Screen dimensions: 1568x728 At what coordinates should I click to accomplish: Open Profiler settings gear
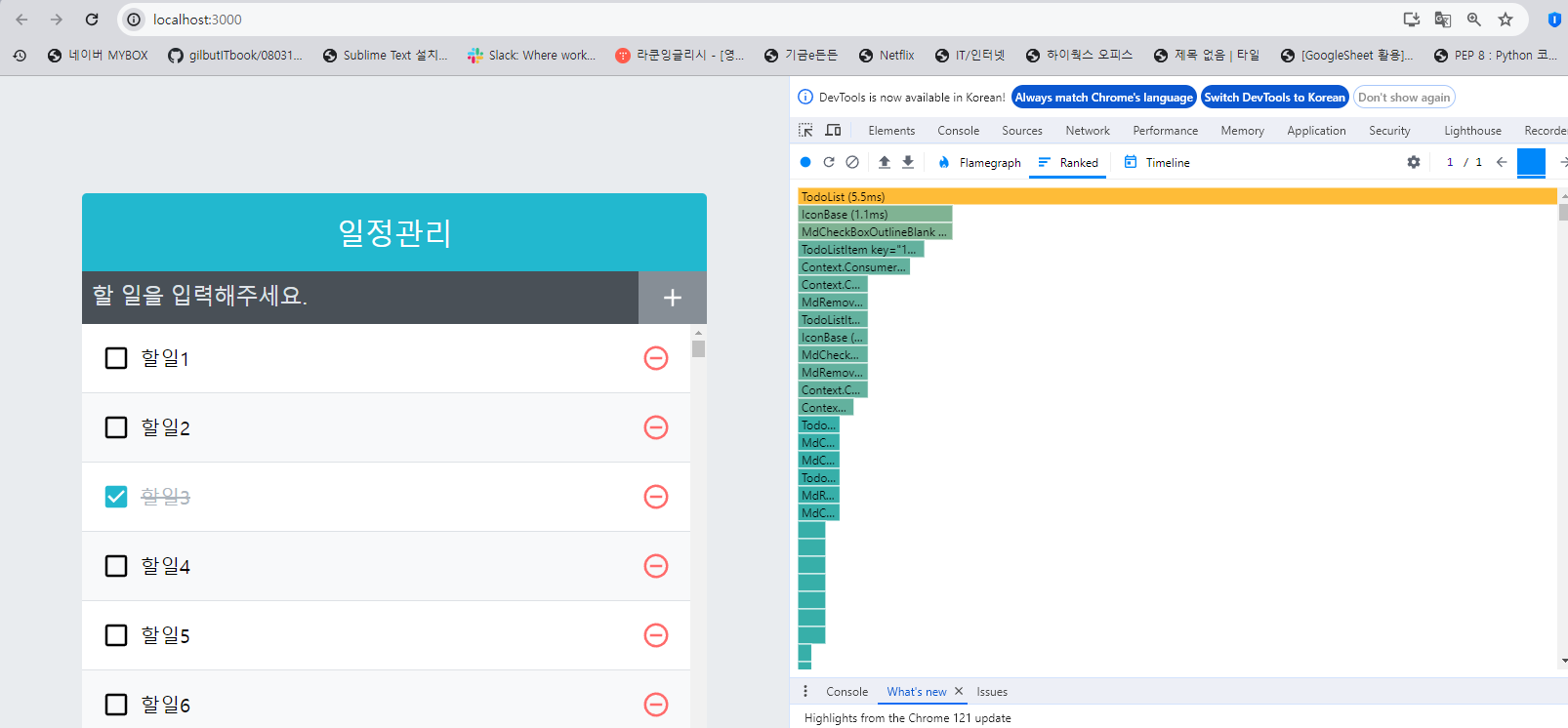1414,162
